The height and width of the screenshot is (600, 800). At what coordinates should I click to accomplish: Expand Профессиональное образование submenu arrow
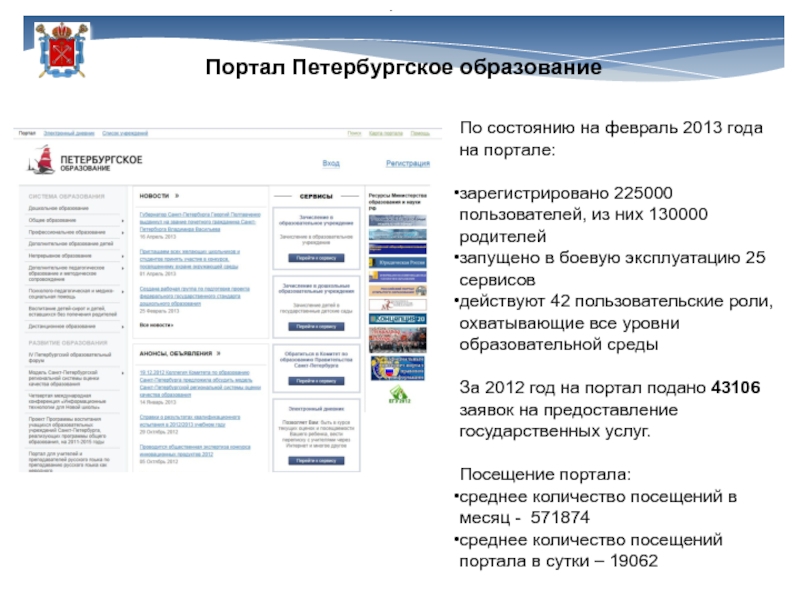(123, 232)
